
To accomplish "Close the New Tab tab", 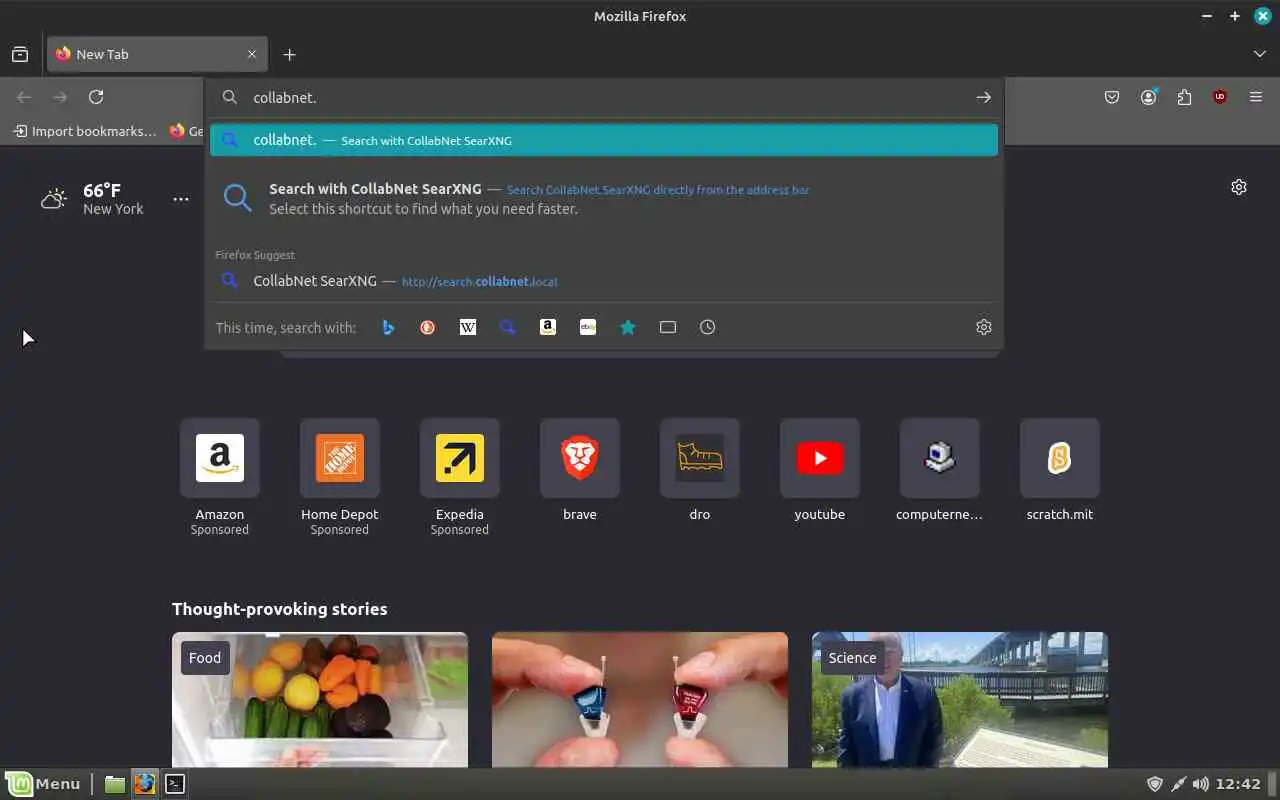I will (x=252, y=54).
